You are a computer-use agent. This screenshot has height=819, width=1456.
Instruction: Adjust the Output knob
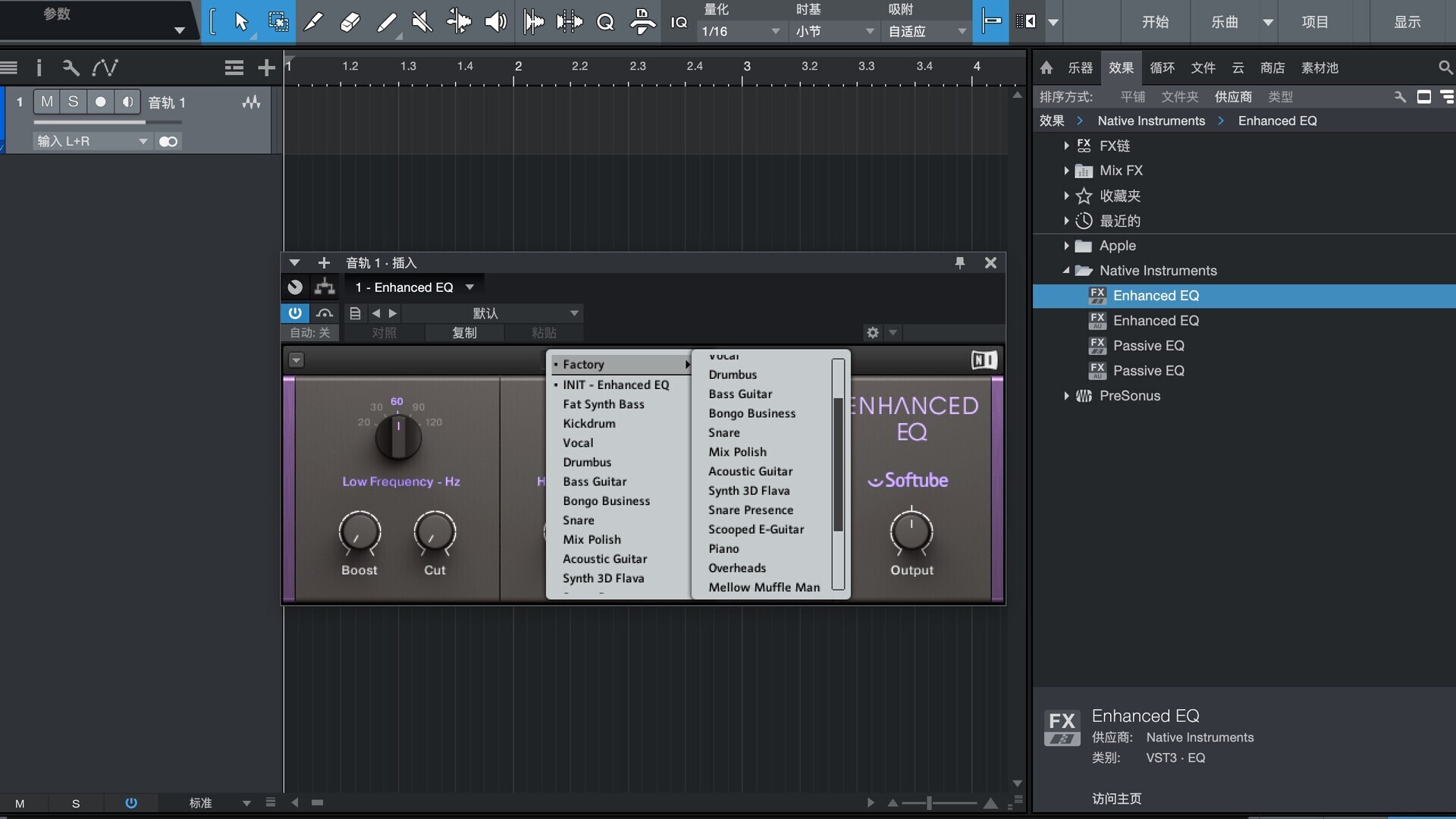click(912, 532)
